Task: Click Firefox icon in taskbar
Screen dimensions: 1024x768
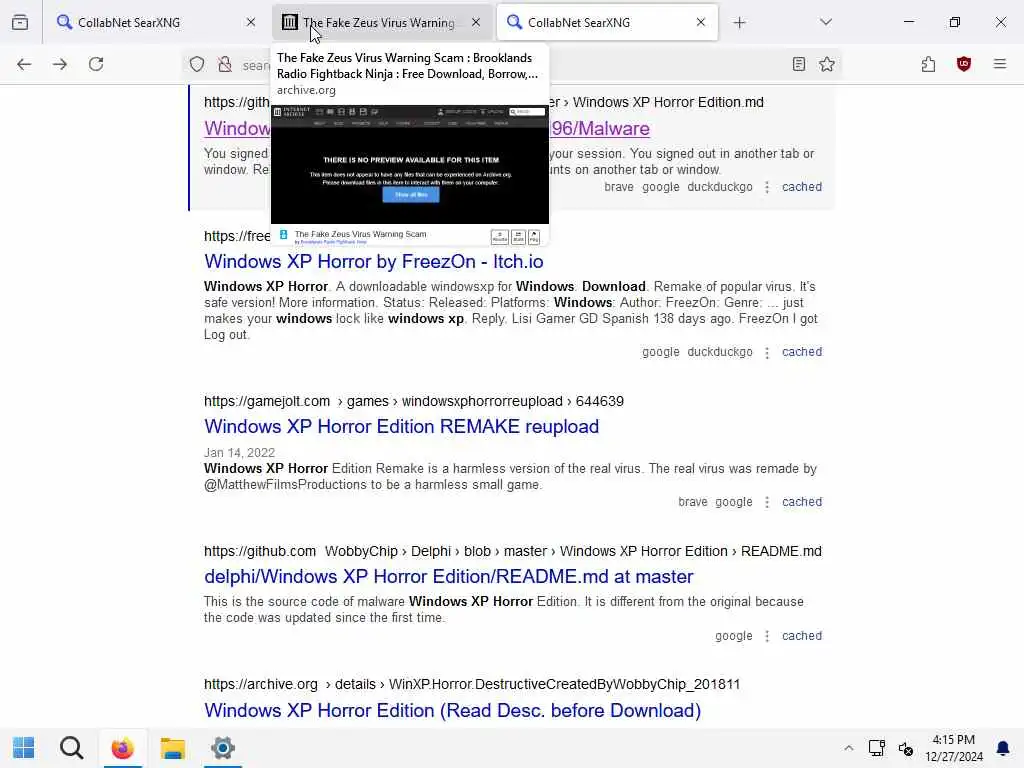Action: coord(122,748)
